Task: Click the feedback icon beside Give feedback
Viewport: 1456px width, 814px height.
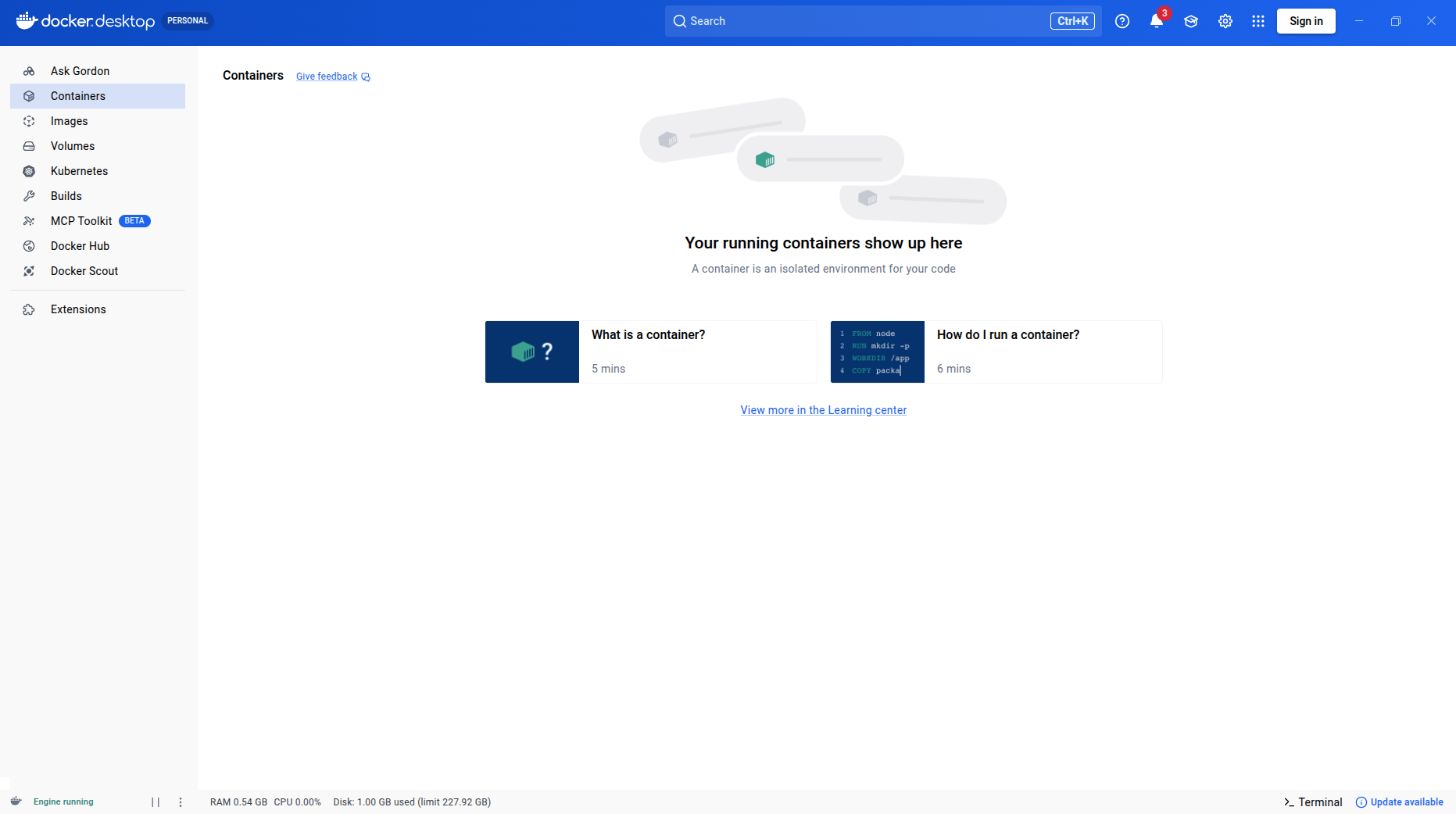Action: click(366, 77)
